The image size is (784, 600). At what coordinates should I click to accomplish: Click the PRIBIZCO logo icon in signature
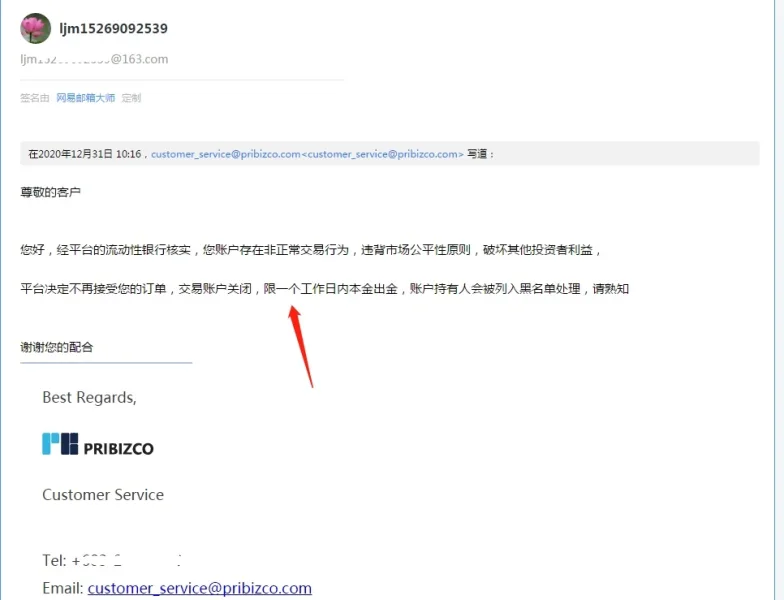pyautogui.click(x=60, y=444)
